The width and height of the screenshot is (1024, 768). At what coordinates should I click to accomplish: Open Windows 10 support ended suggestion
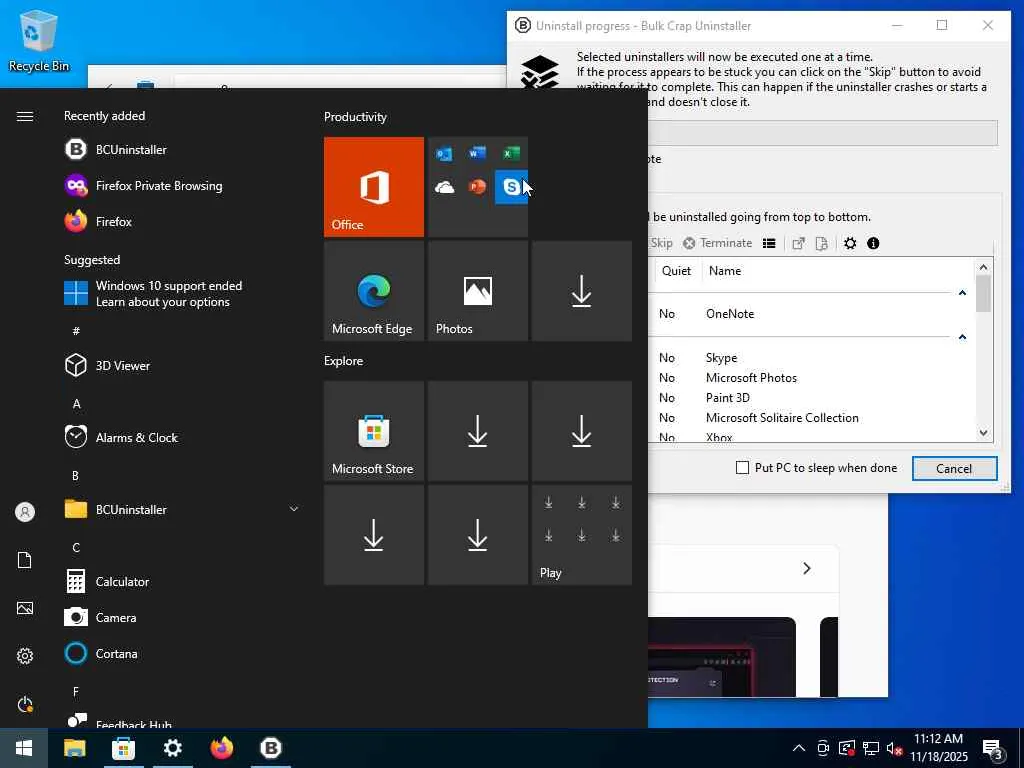153,294
